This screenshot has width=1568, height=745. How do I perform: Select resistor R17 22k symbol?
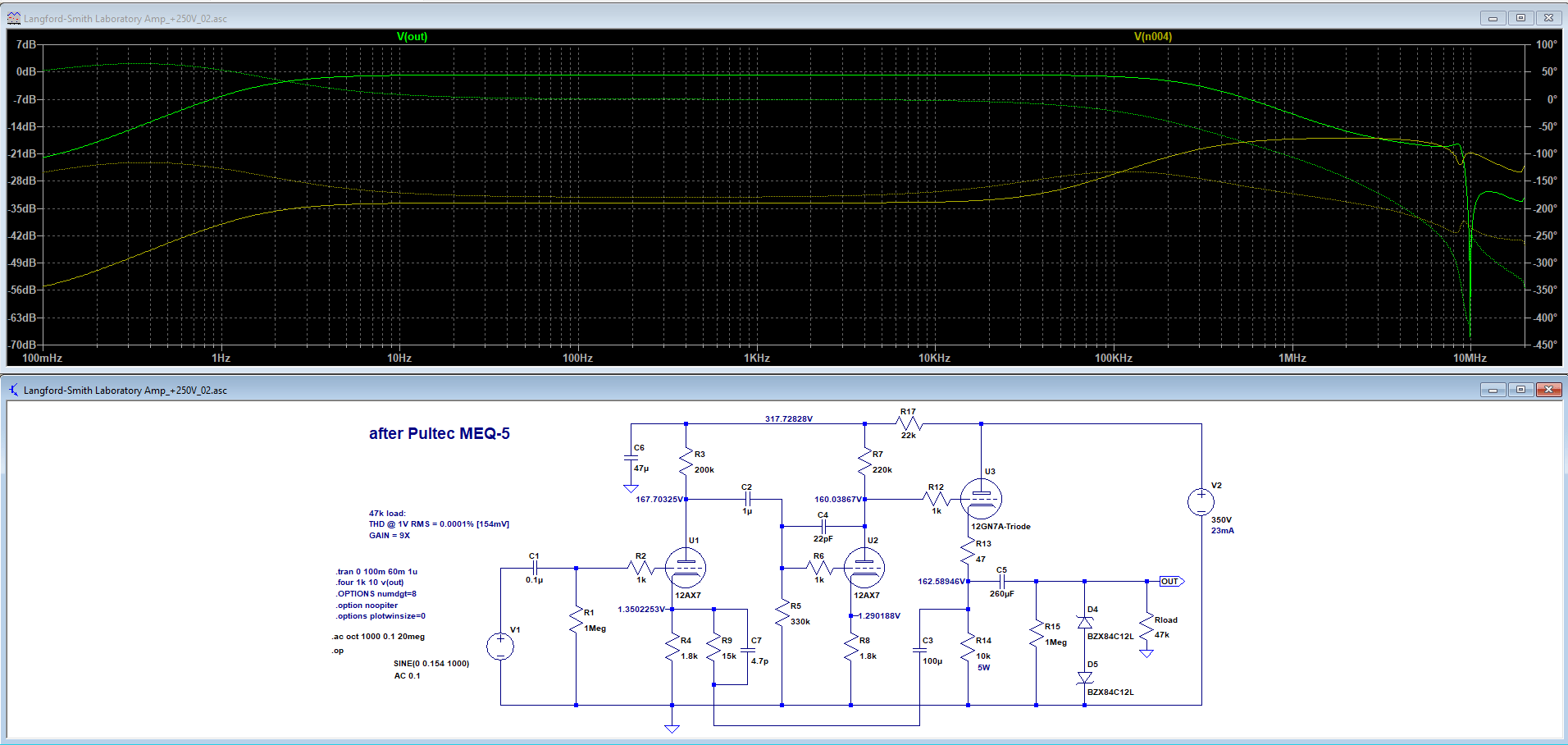909,424
